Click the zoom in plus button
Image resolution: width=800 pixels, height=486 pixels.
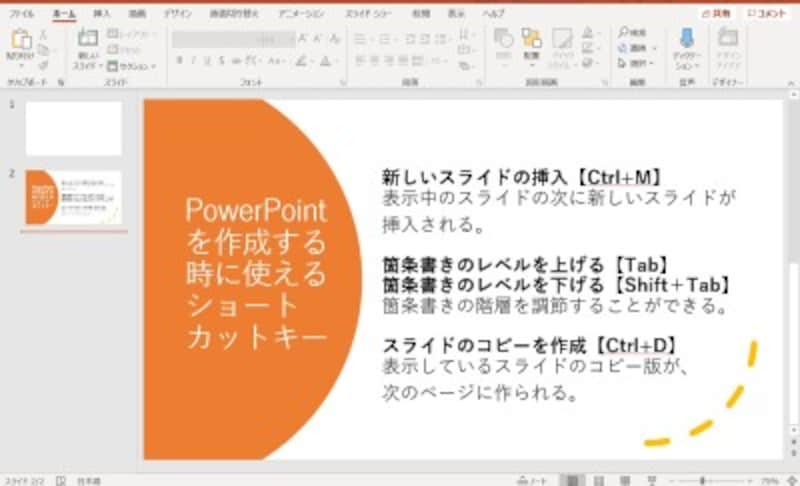click(x=749, y=480)
